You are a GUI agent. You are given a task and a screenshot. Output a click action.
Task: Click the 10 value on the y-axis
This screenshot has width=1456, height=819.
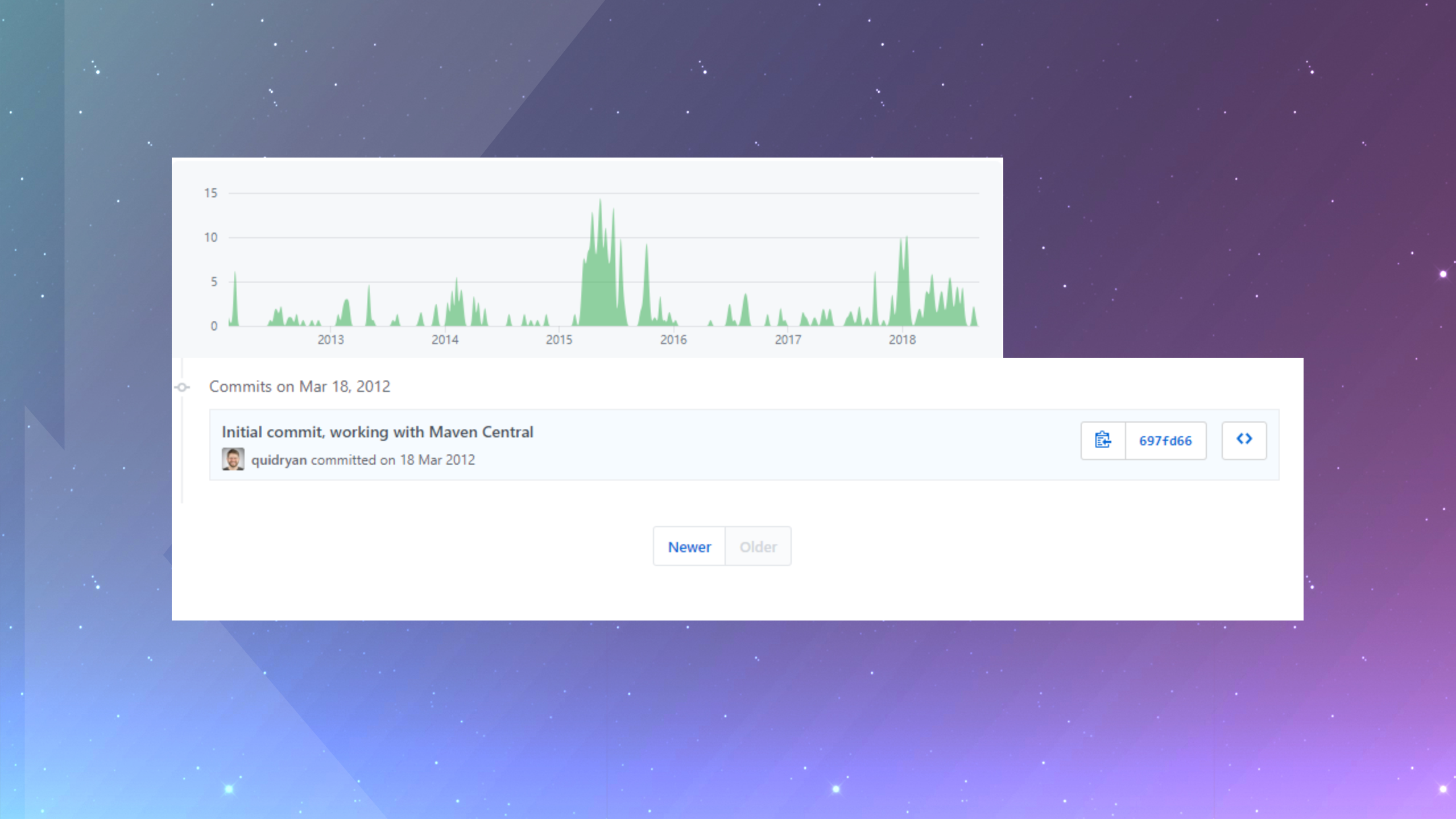(x=210, y=237)
